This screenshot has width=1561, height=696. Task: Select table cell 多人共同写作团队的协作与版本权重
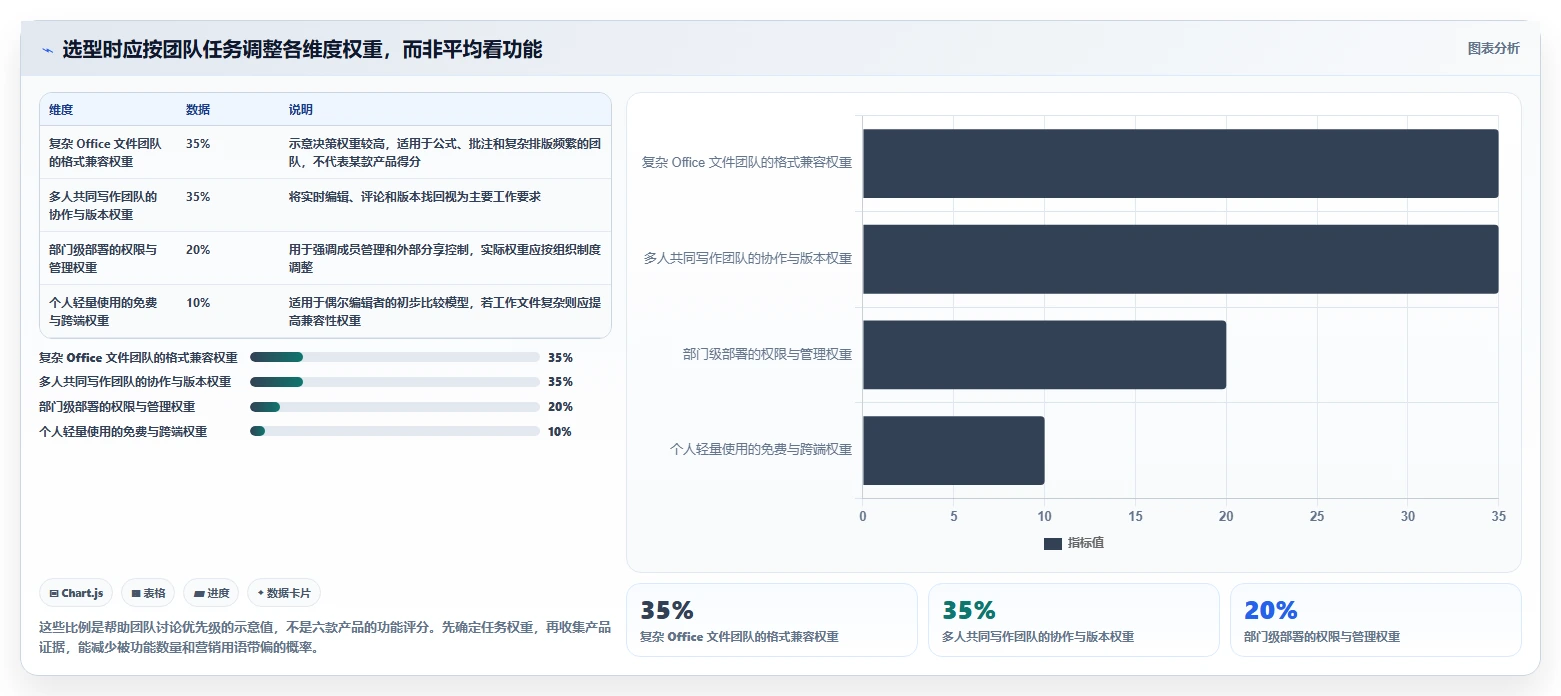[104, 205]
